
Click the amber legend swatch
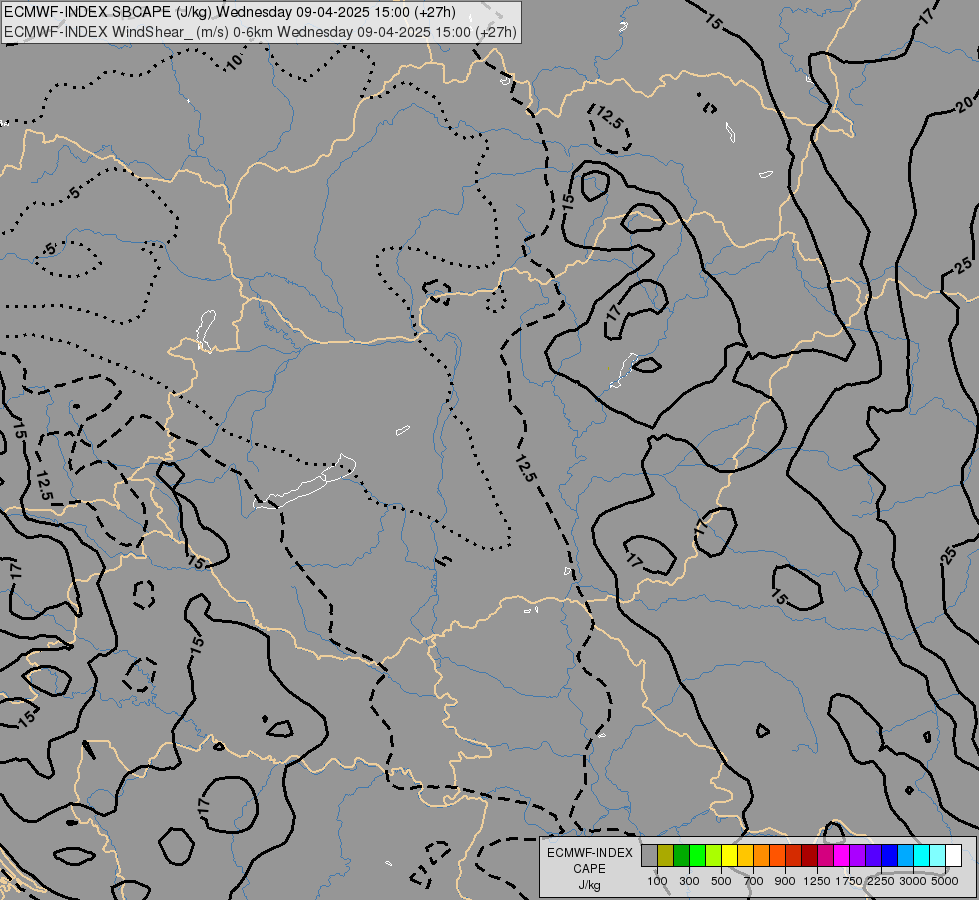click(x=745, y=856)
